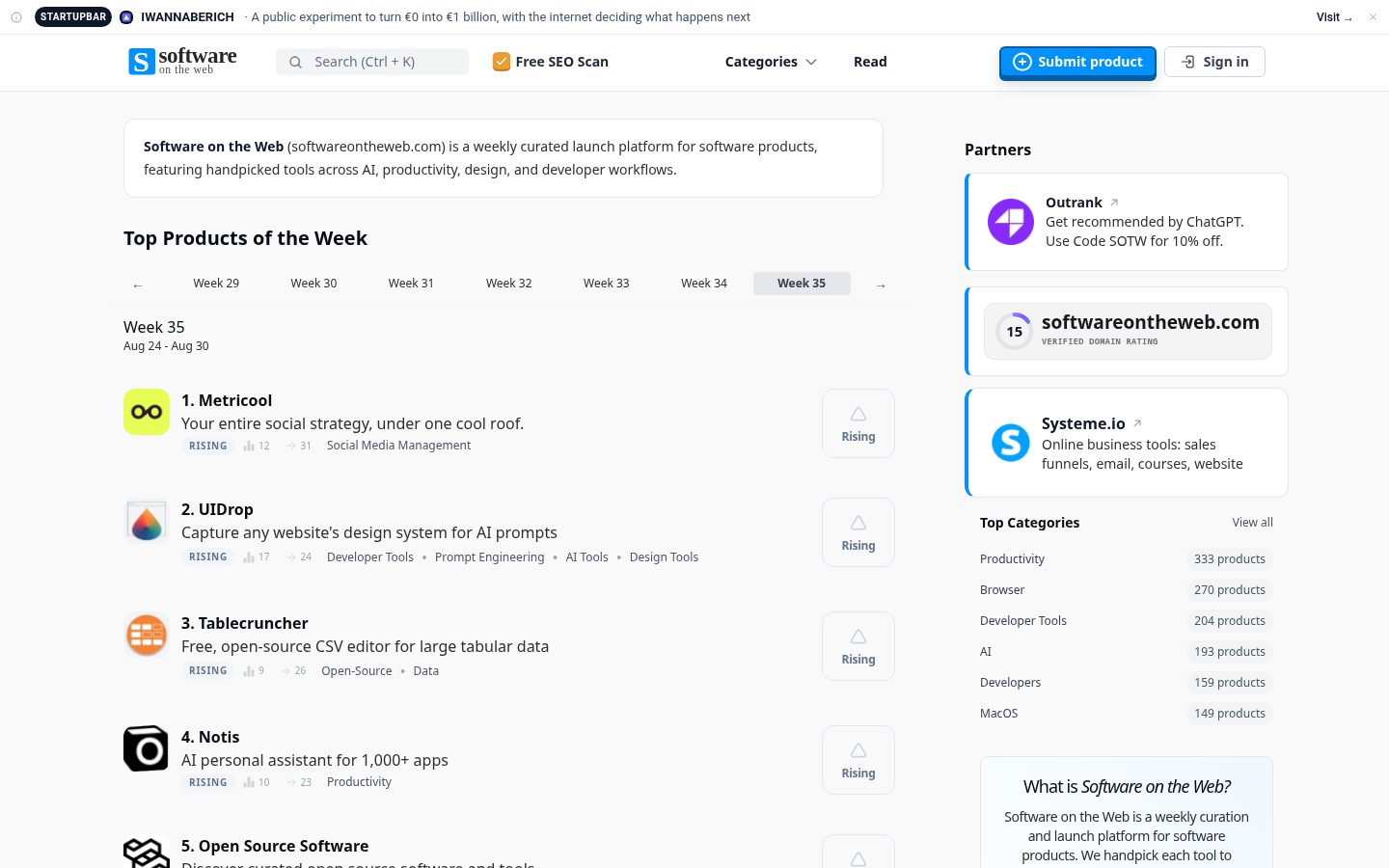Image resolution: width=1389 pixels, height=868 pixels.
Task: Click the Outrank purple logo
Action: [x=1011, y=222]
